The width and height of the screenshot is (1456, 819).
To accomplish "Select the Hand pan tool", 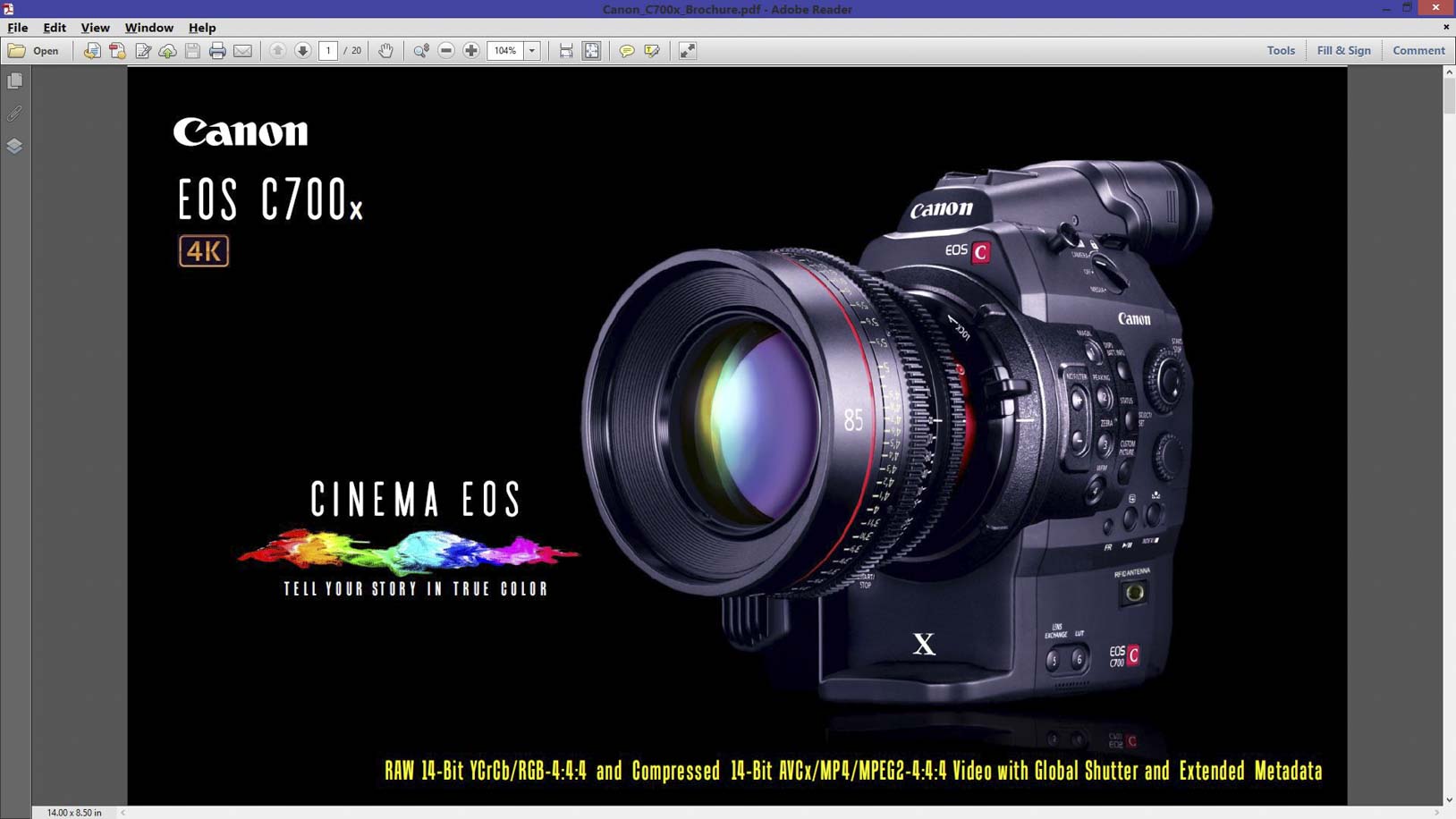I will point(385,51).
